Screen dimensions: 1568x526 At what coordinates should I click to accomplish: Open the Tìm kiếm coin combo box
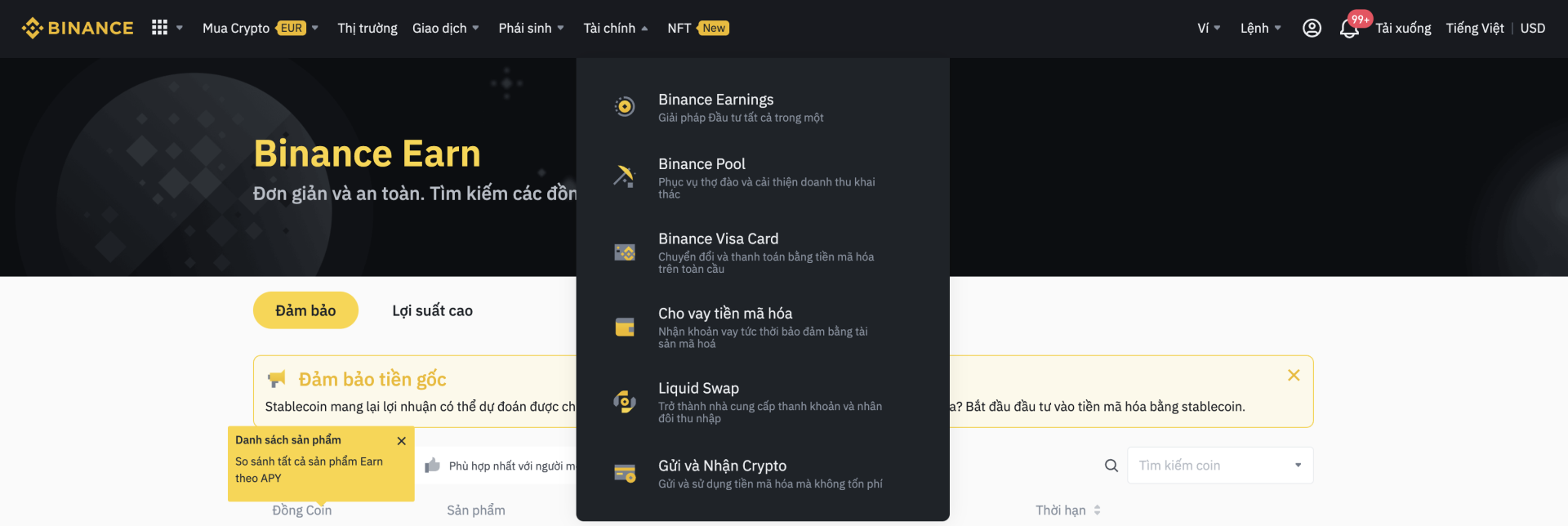coord(1220,466)
